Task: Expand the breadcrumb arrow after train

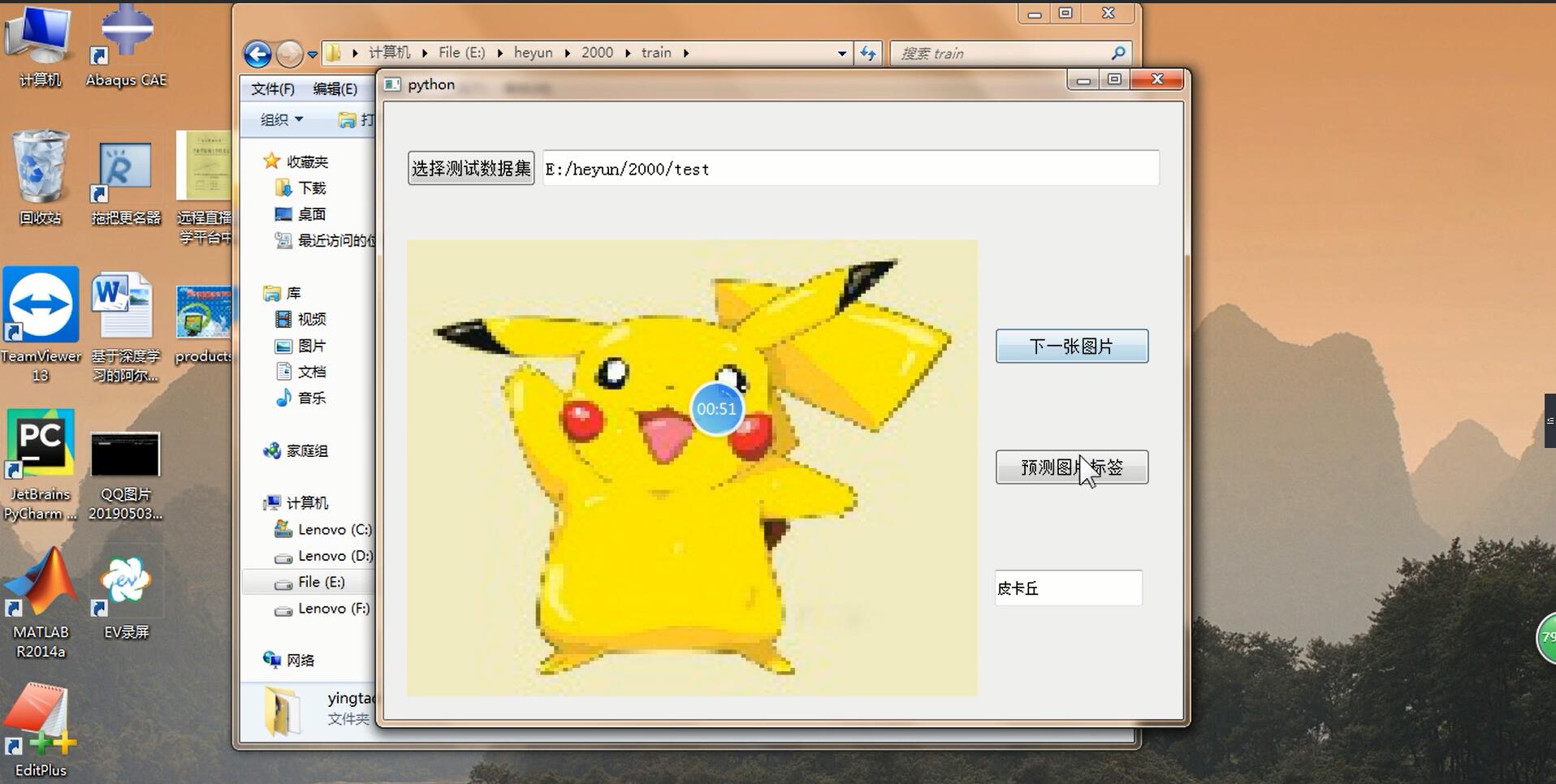Action: 685,53
